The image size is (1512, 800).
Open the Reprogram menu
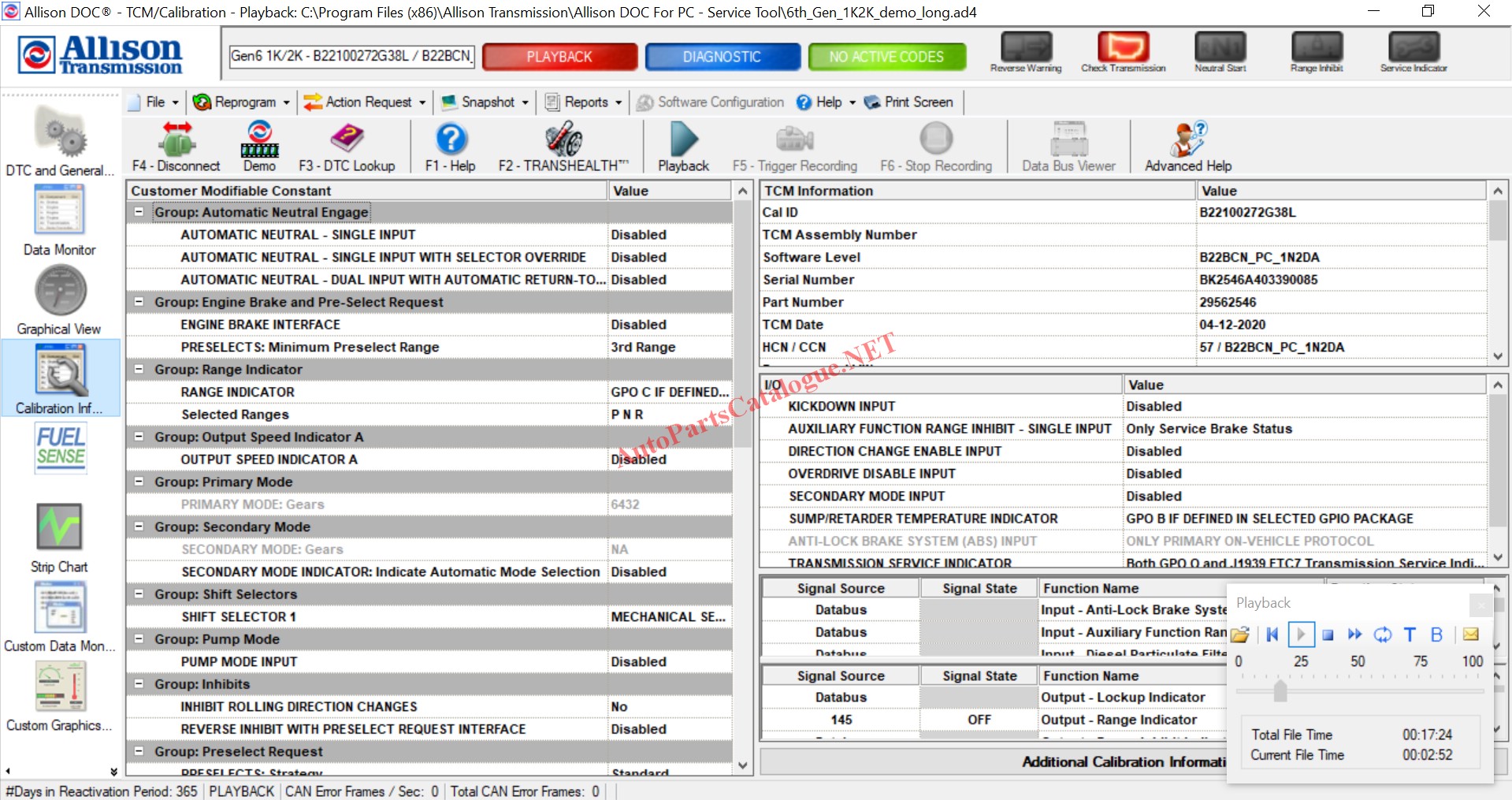click(x=243, y=102)
